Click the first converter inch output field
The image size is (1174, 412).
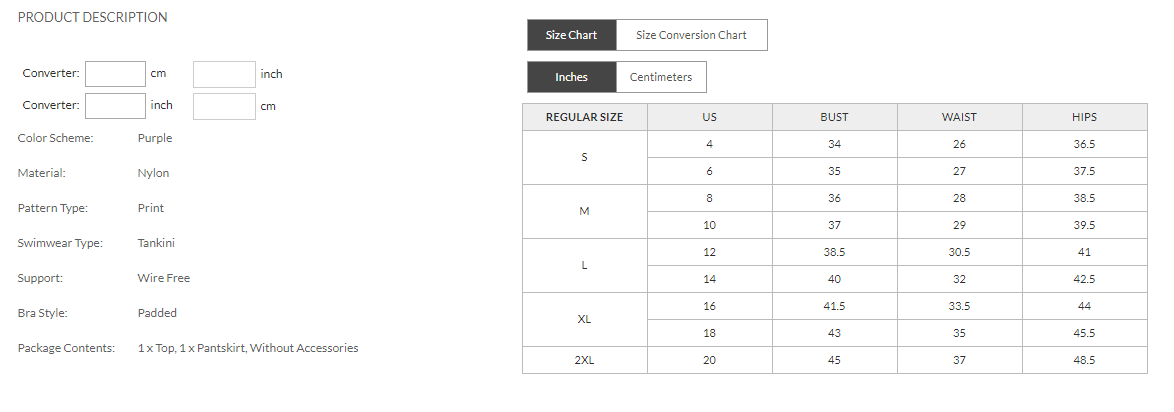[224, 74]
